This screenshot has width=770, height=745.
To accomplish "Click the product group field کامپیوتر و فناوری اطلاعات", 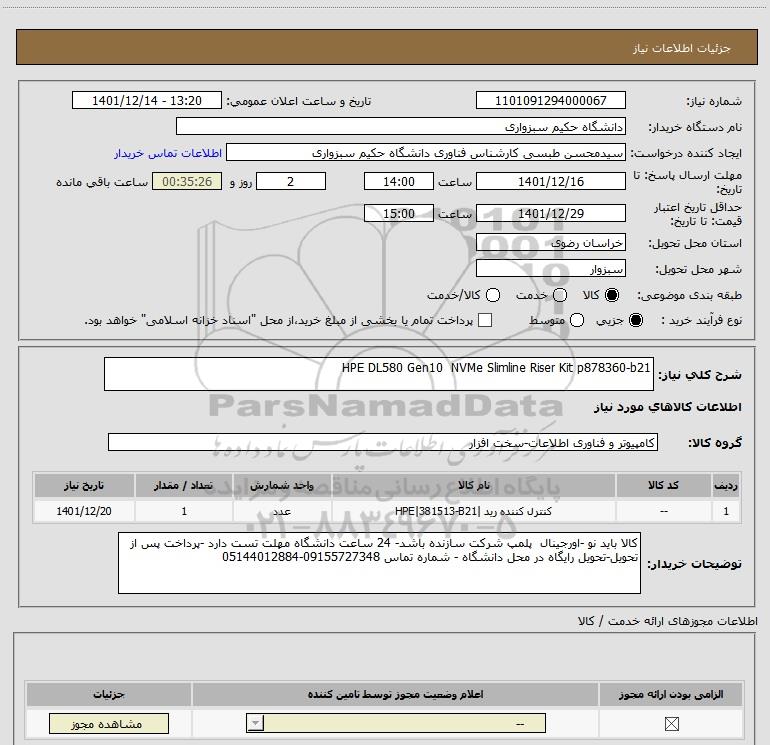I will [383, 442].
